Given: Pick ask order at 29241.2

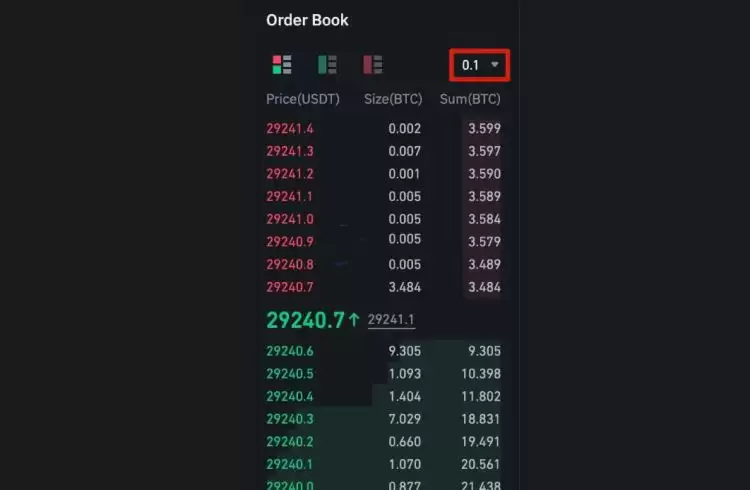Looking at the screenshot, I should pyautogui.click(x=290, y=174).
